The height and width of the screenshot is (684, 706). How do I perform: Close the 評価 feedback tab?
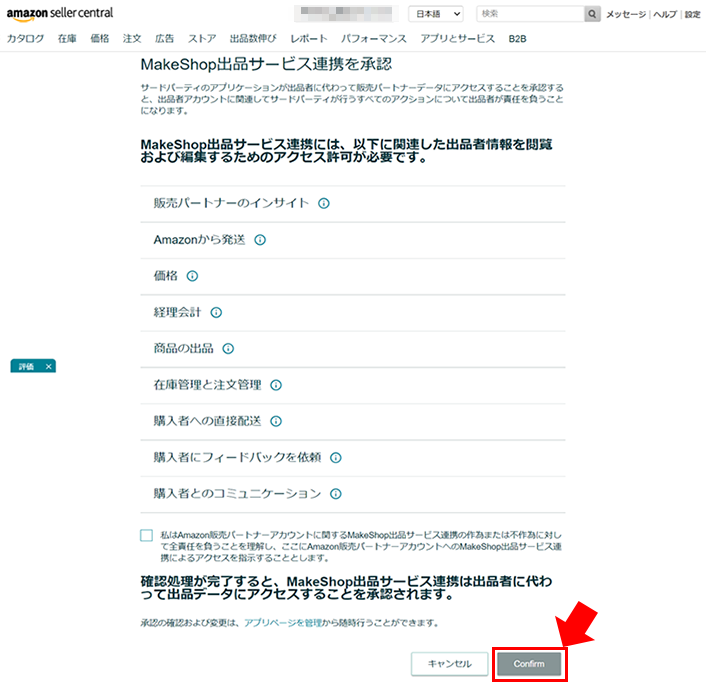49,367
